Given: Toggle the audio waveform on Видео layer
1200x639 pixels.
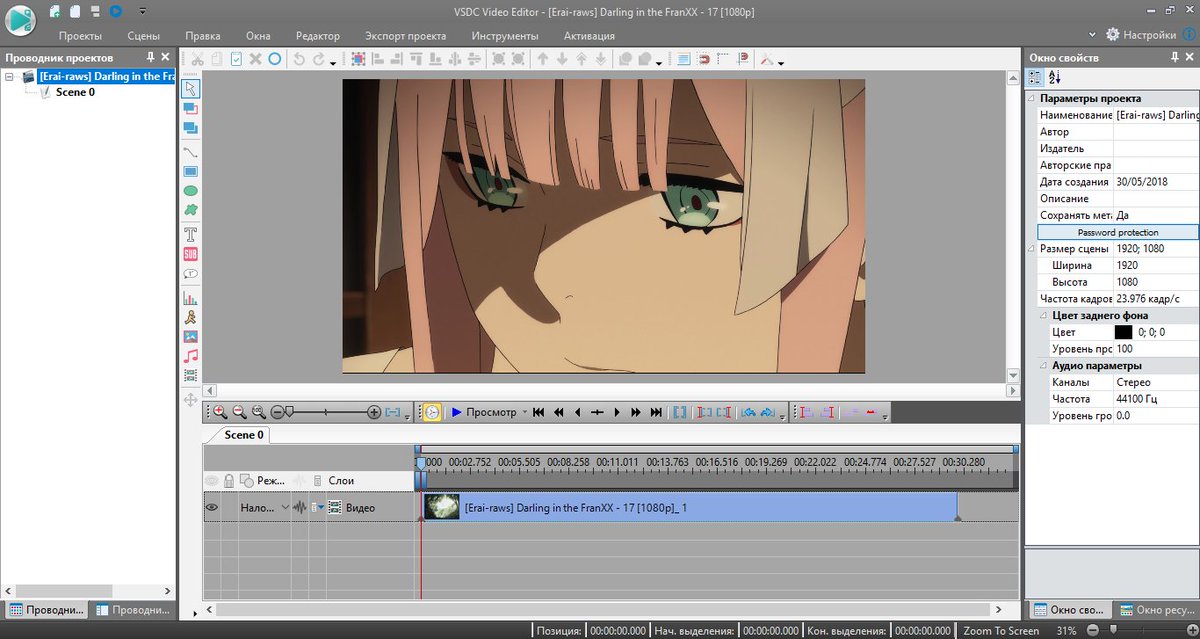Looking at the screenshot, I should [298, 508].
